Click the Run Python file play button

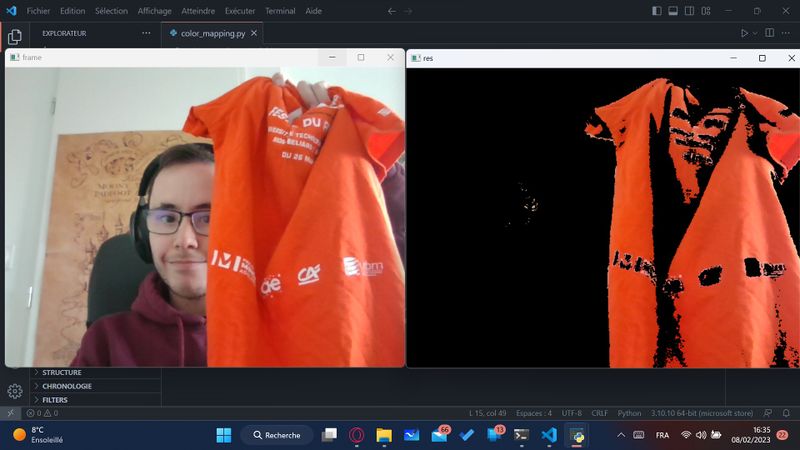744,33
